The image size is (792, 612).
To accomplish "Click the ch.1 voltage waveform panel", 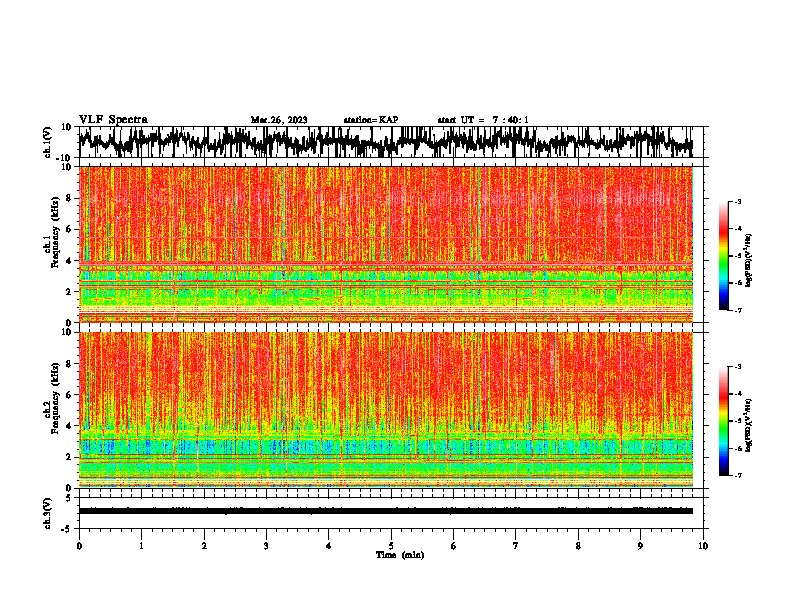I will (390, 142).
